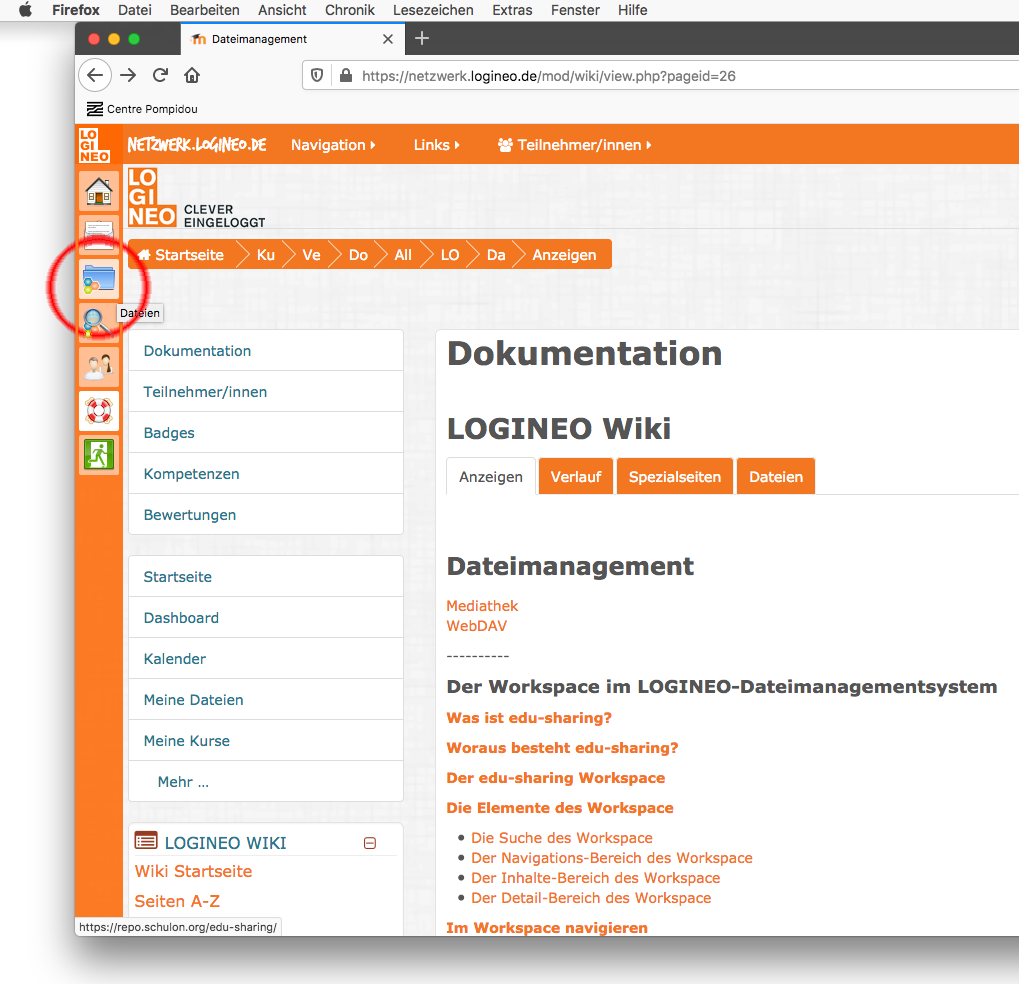
Task: Open the two-people users icon in sidebar
Action: coord(99,366)
